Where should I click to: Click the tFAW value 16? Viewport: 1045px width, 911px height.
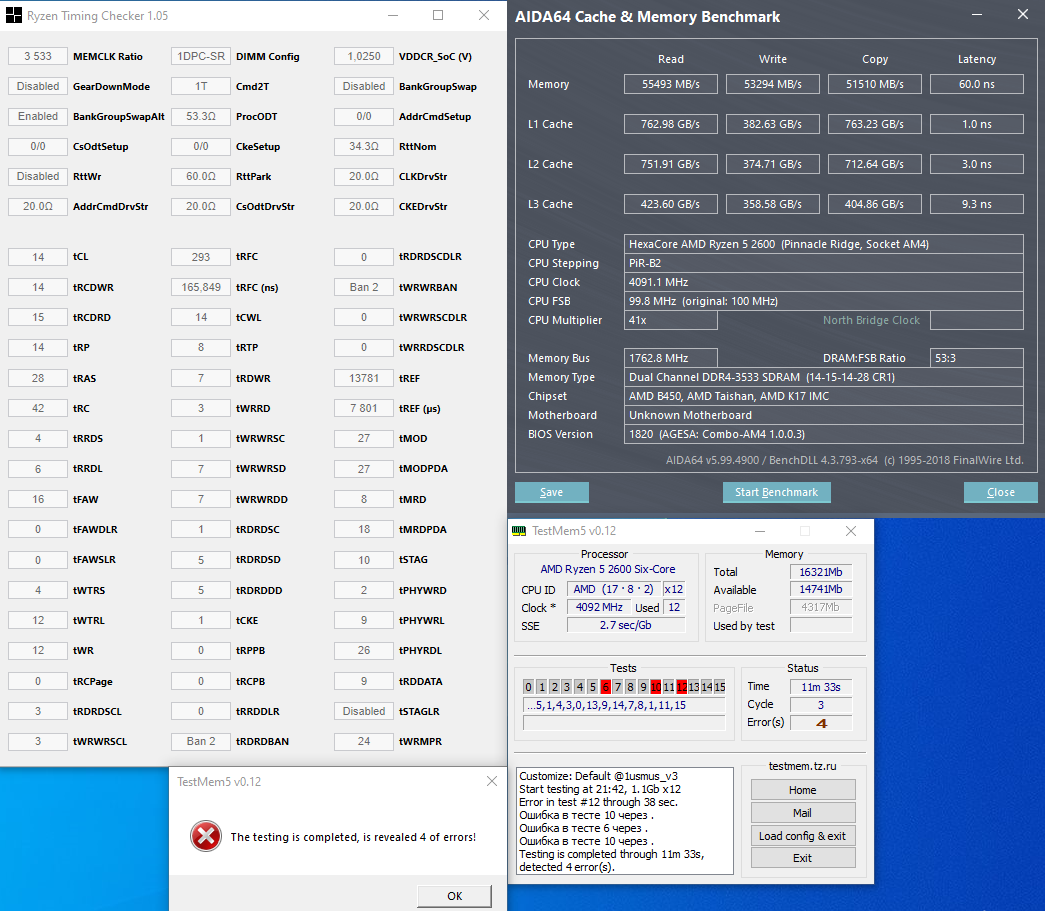tap(38, 499)
